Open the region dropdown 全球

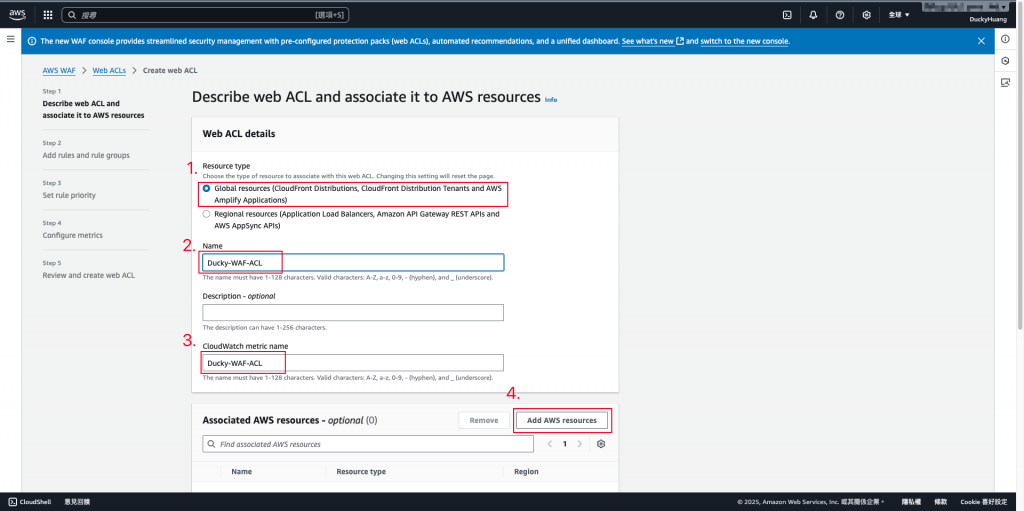click(899, 14)
